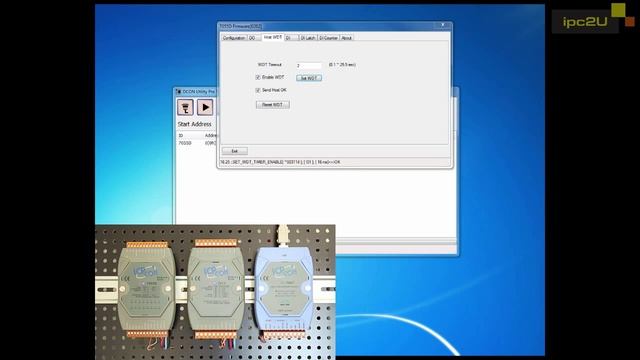This screenshot has height=360, width=640.
Task: Click the Set WDT button
Action: [x=309, y=78]
